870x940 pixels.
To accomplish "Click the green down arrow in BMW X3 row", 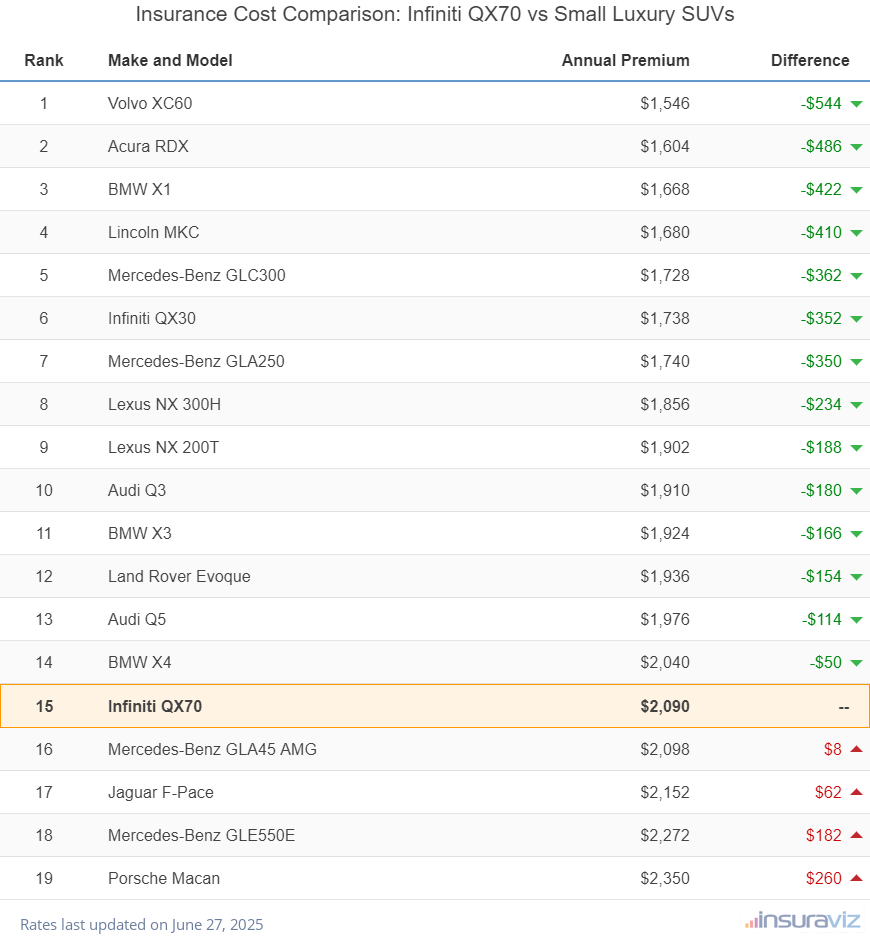I will pyautogui.click(x=856, y=534).
